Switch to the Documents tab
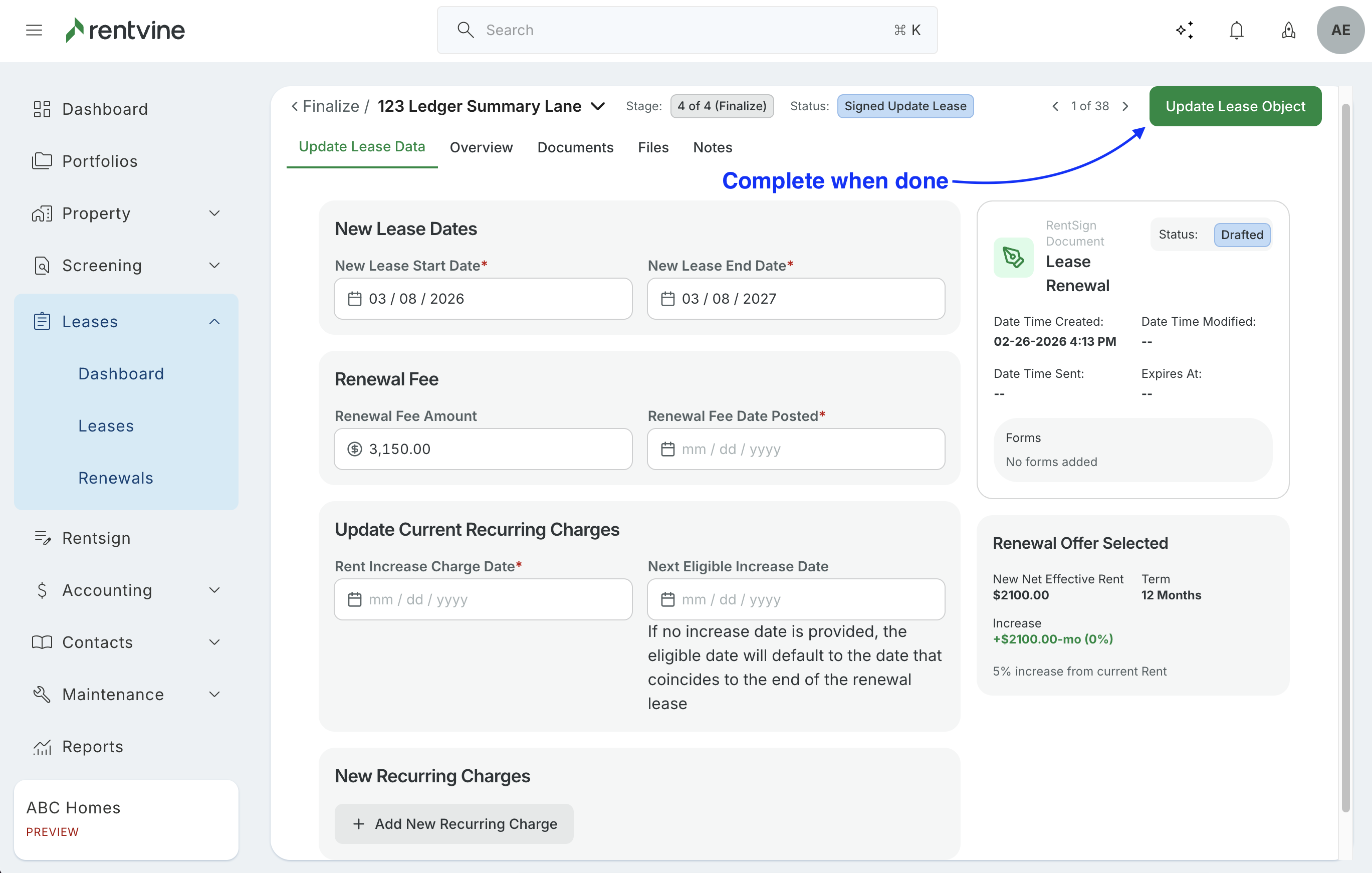The height and width of the screenshot is (873, 1372). pyautogui.click(x=575, y=148)
